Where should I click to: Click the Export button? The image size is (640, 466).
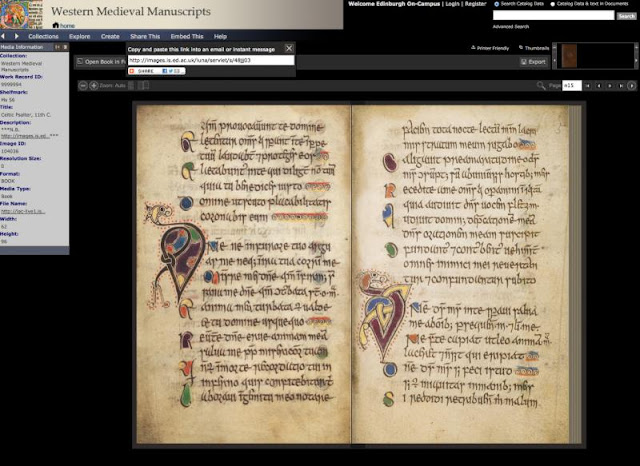pos(533,62)
